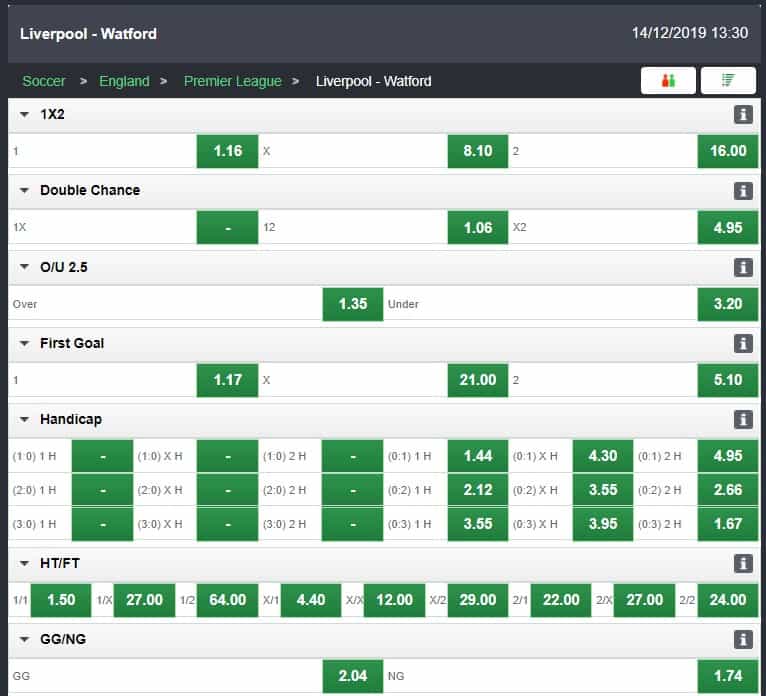Collapse the 1X2 section
The width and height of the screenshot is (766, 696).
[x=24, y=115]
